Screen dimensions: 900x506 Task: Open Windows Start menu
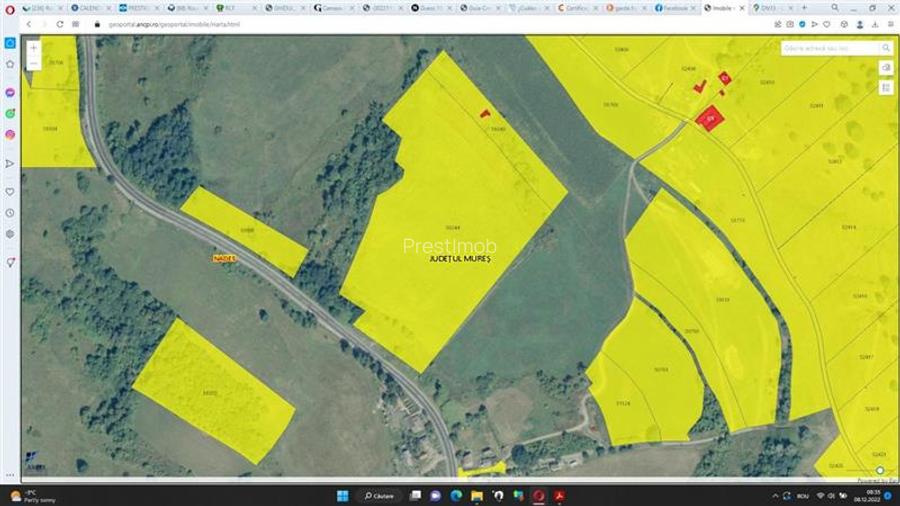(x=343, y=496)
